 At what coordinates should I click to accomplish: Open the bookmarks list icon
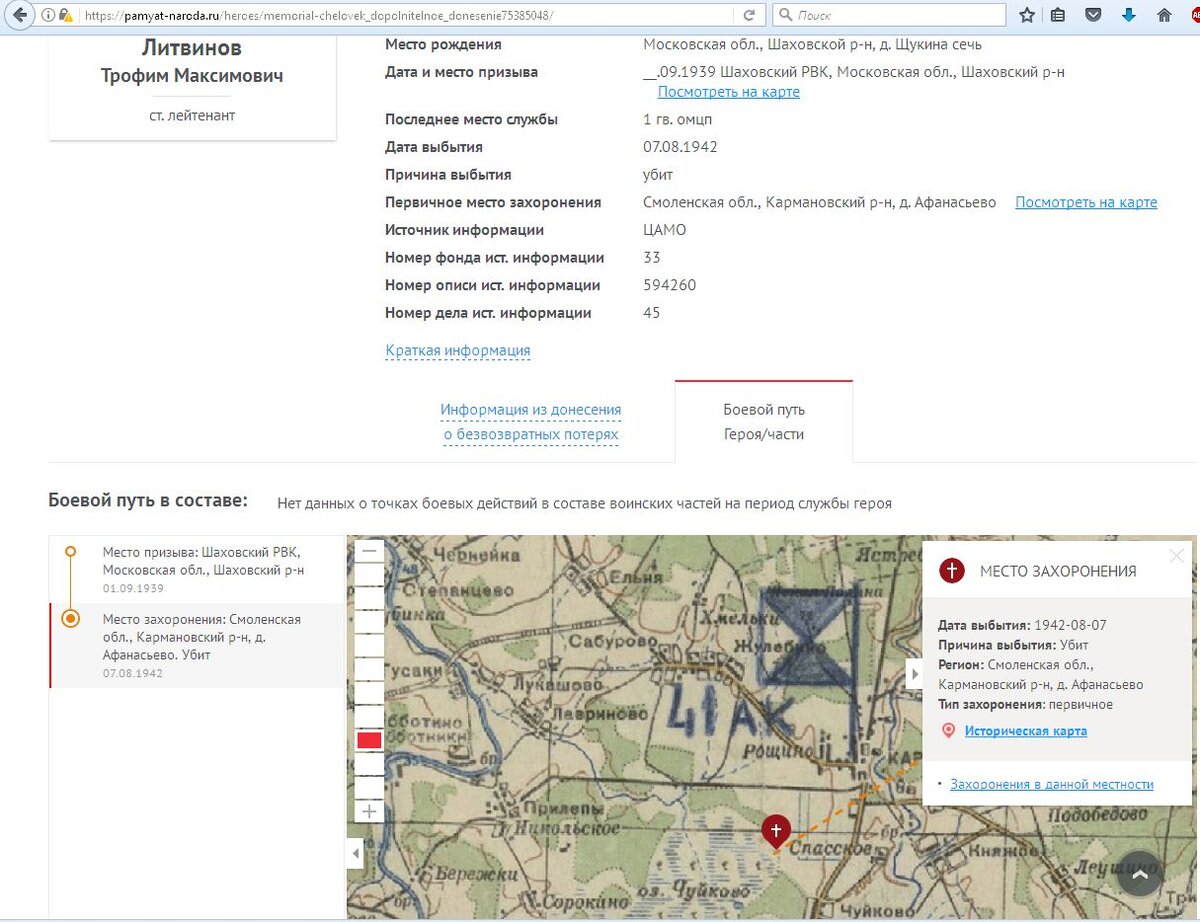(1058, 15)
